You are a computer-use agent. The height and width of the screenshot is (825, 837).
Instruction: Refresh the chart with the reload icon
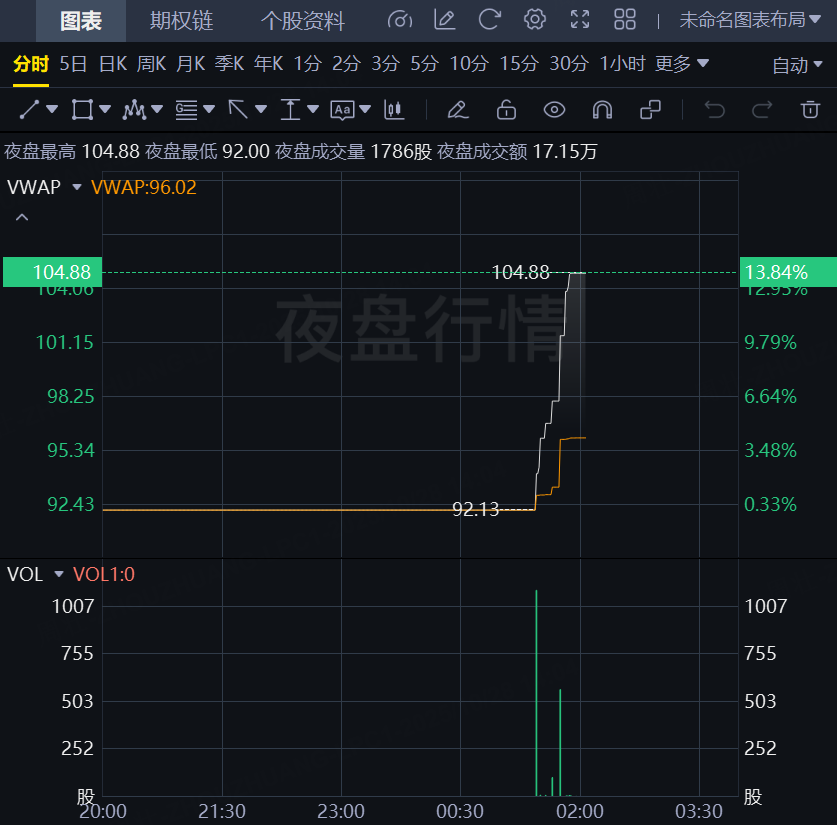(x=489, y=20)
